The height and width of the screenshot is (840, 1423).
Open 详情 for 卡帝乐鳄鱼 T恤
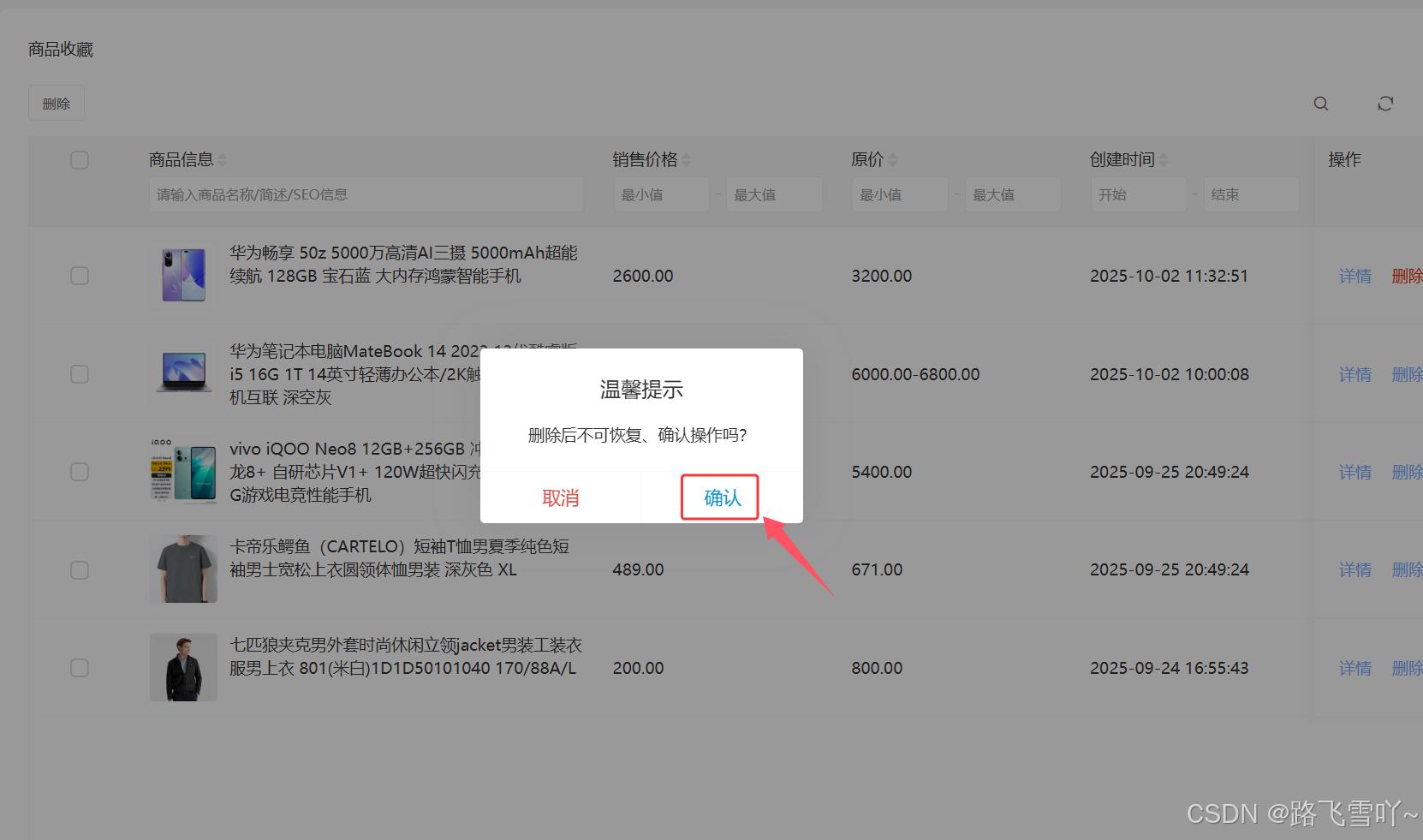[1355, 569]
